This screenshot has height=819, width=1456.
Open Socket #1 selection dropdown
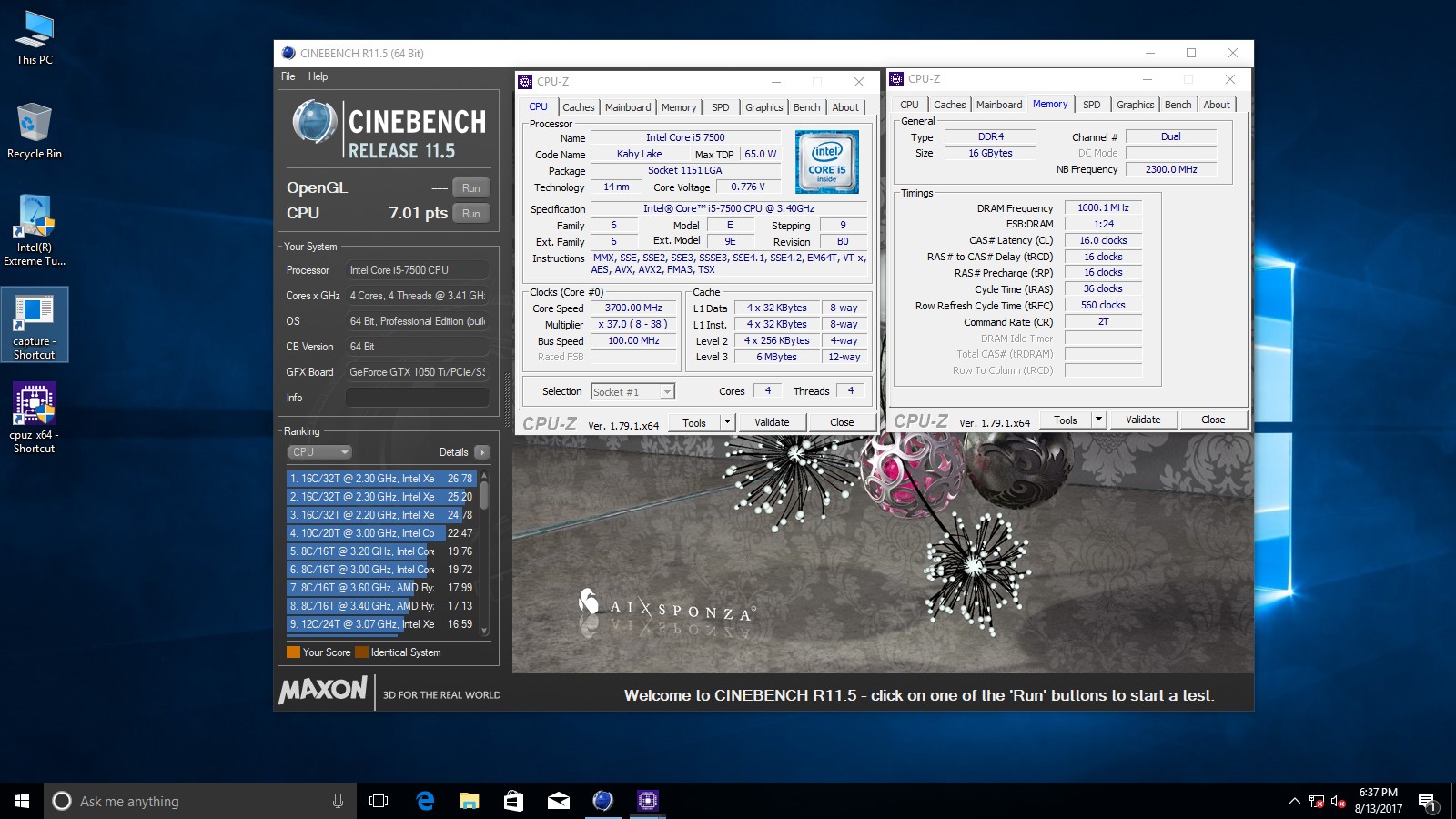point(632,392)
